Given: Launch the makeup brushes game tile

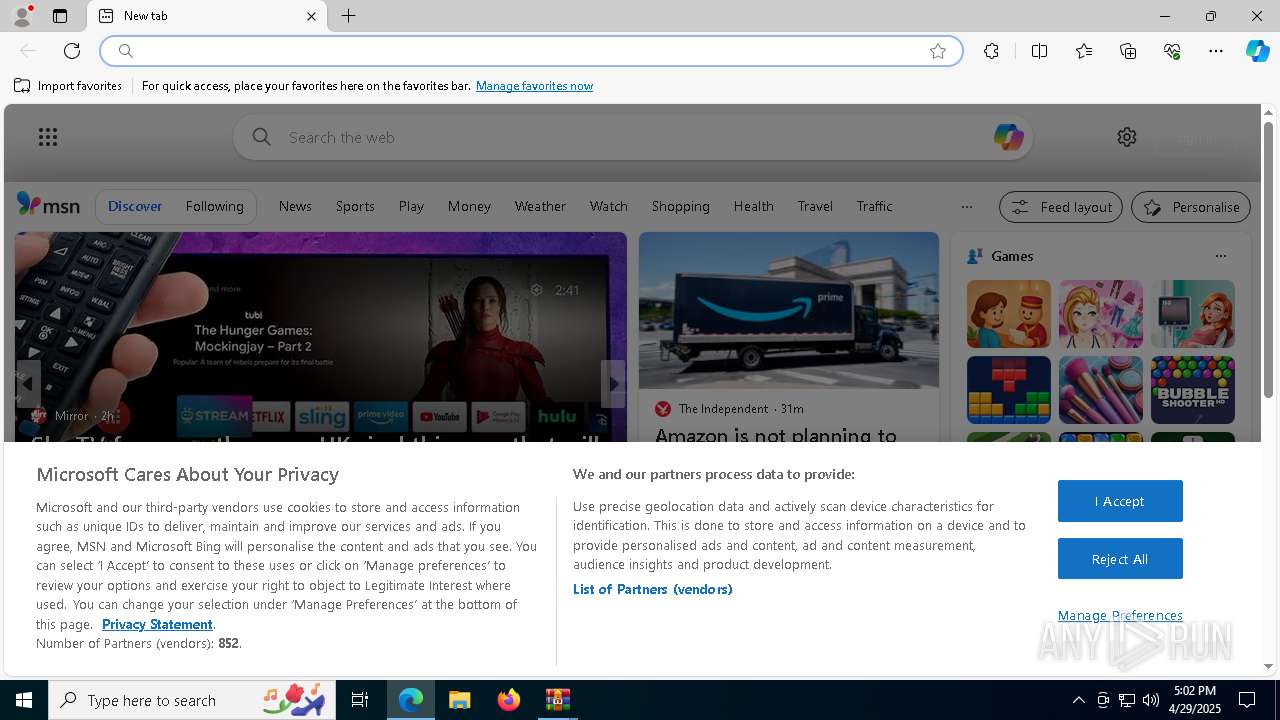Looking at the screenshot, I should coord(1100,390).
